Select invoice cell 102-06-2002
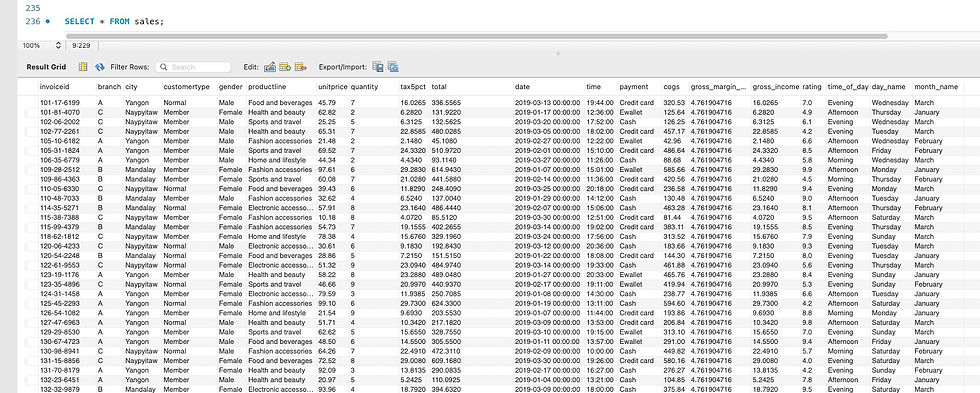 click(x=60, y=122)
